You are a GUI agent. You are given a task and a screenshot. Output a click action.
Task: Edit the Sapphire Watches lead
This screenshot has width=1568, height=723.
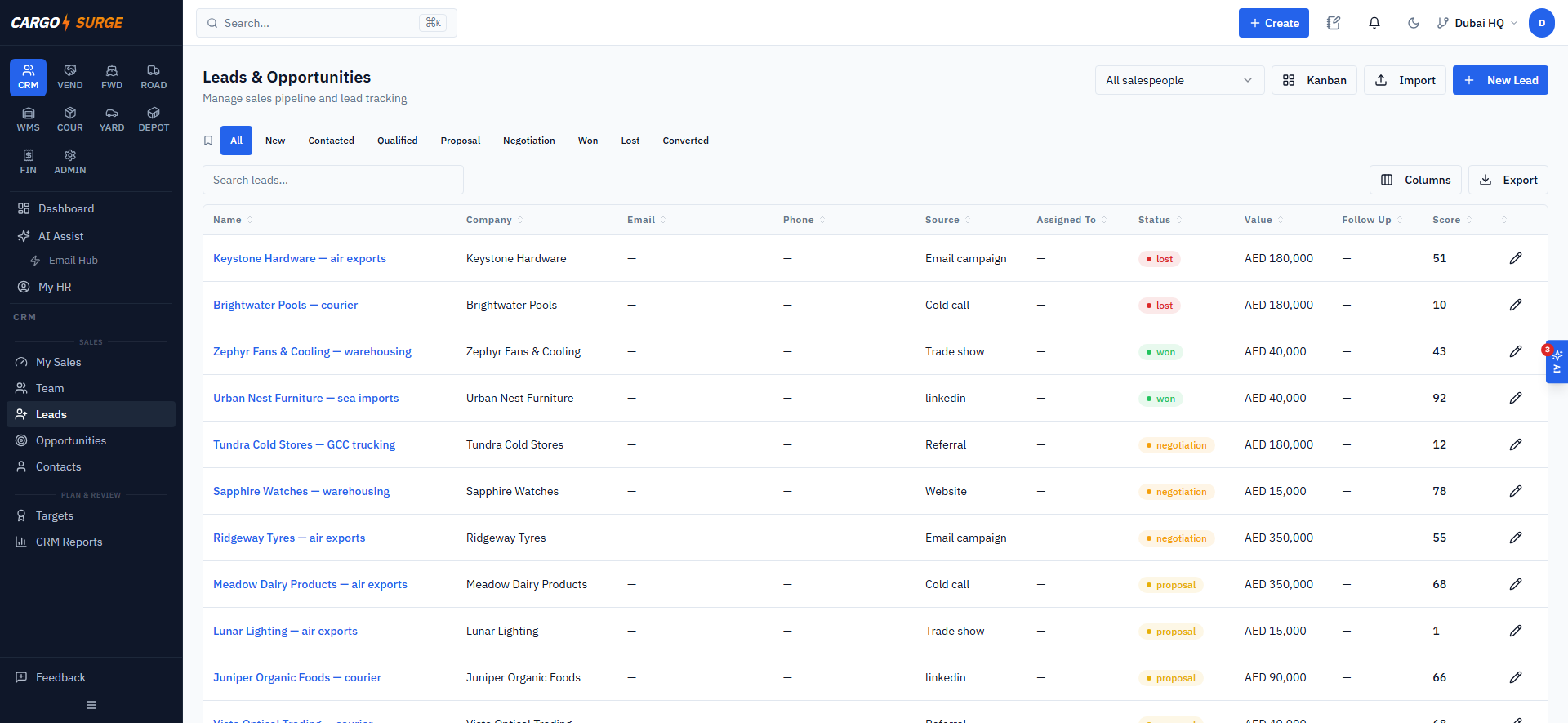tap(1516, 491)
